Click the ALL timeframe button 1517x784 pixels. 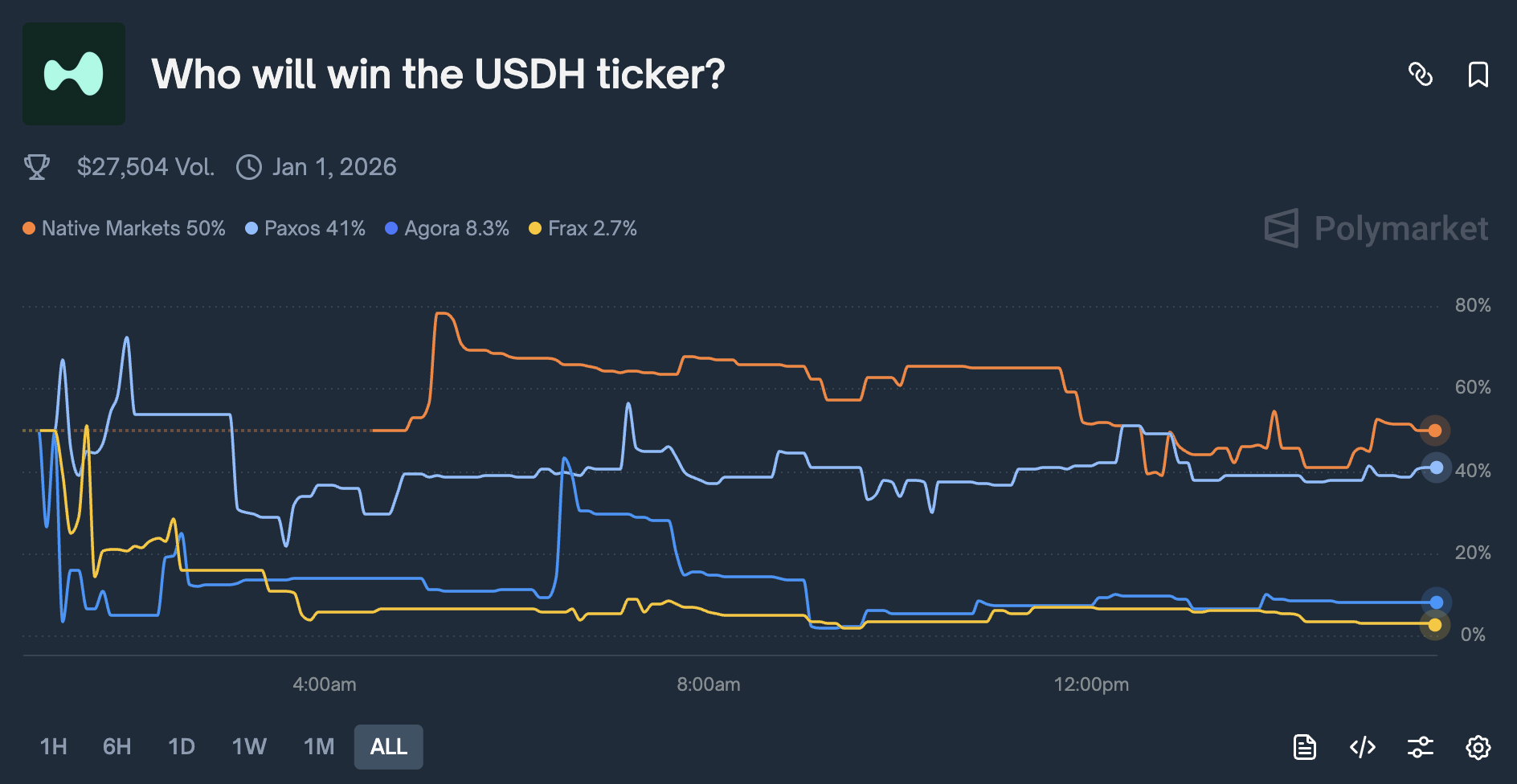pos(388,746)
